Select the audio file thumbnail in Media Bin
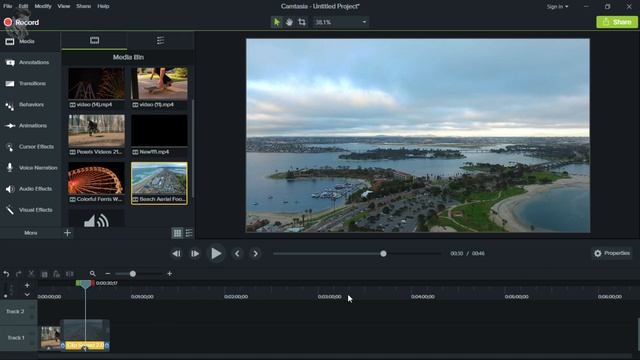 96,219
